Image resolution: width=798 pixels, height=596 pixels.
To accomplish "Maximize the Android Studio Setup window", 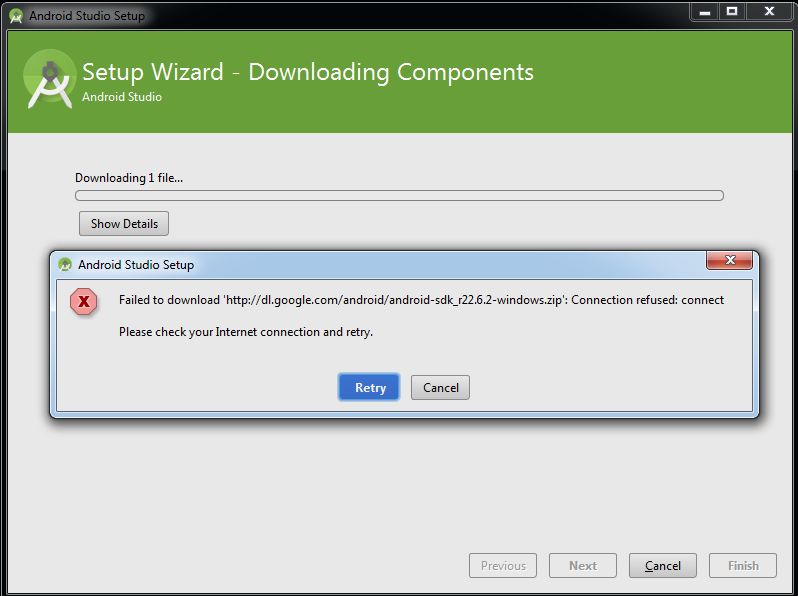I will [732, 11].
